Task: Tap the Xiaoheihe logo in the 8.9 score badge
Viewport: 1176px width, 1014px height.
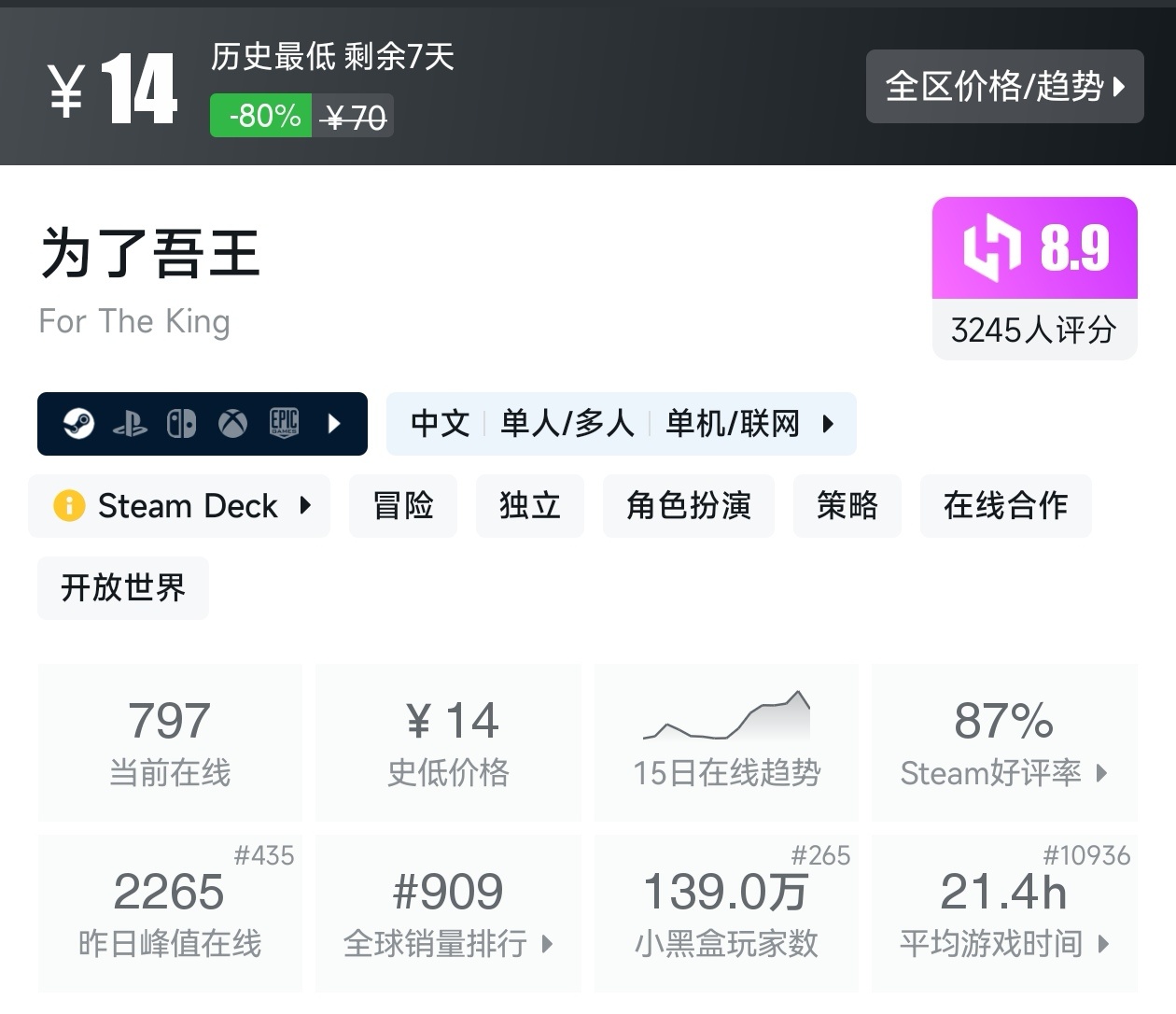Action: click(991, 248)
